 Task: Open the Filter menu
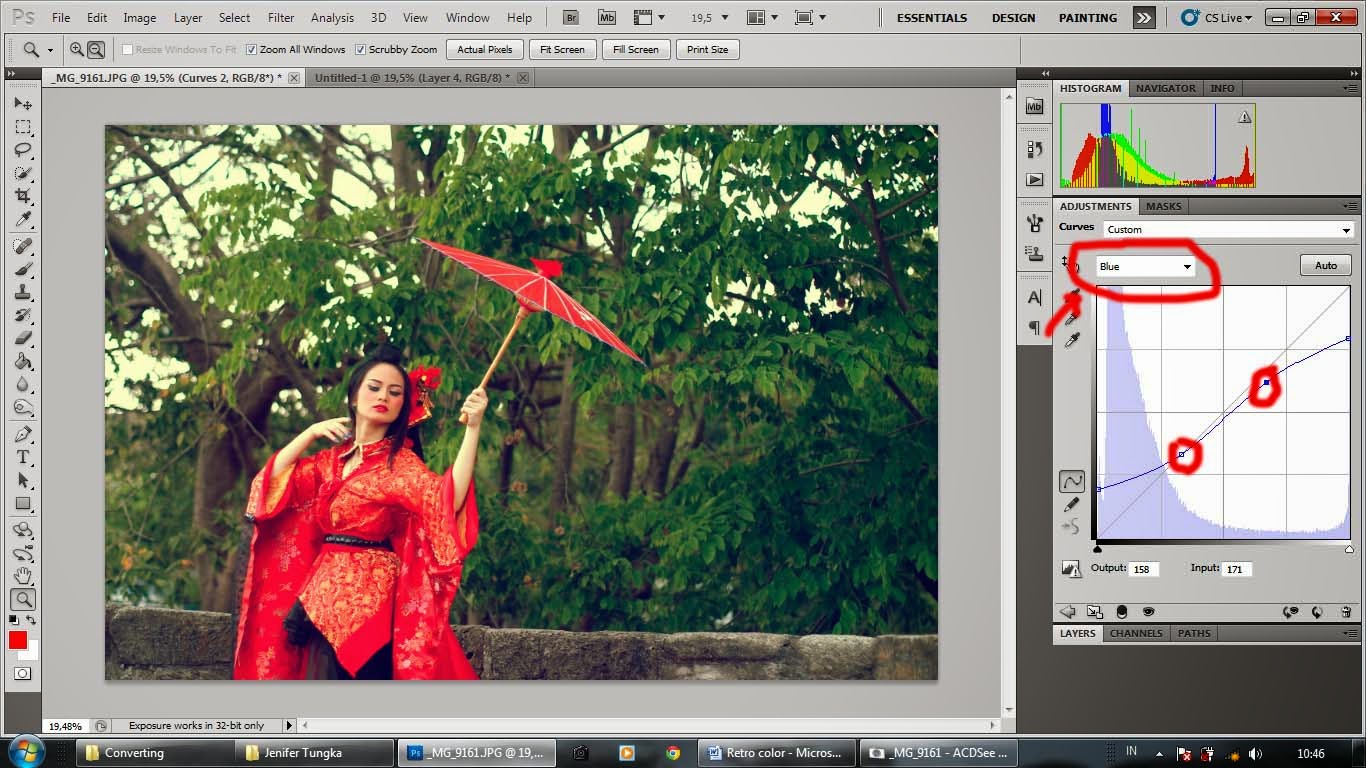click(281, 18)
